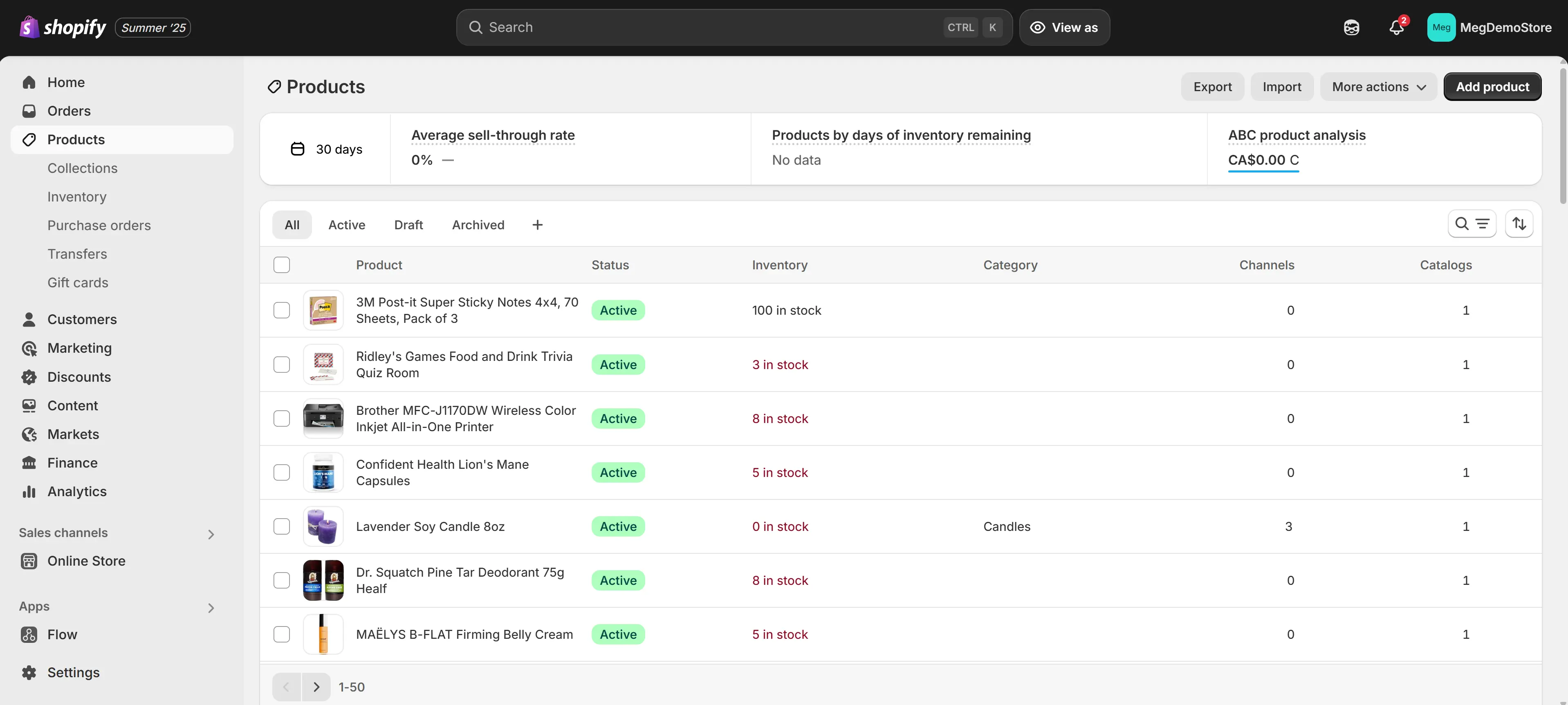Click the Orders inbox icon

29,111
